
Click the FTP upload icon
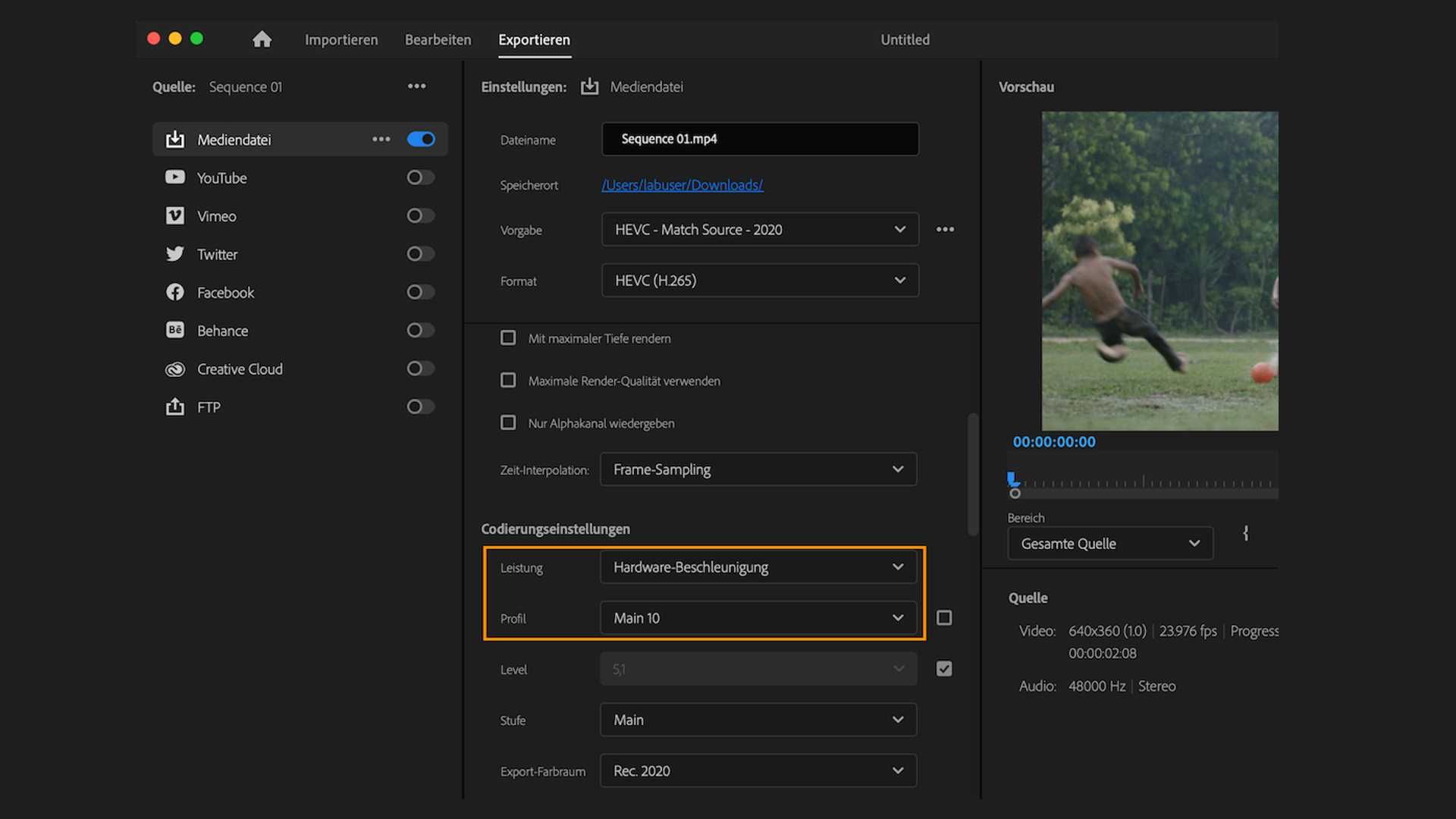coord(174,406)
